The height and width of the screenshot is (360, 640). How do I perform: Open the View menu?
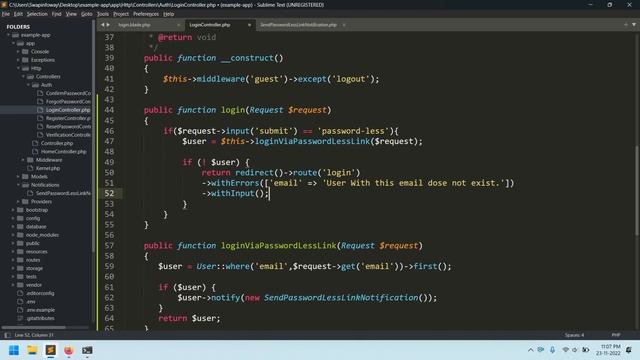tap(71, 14)
